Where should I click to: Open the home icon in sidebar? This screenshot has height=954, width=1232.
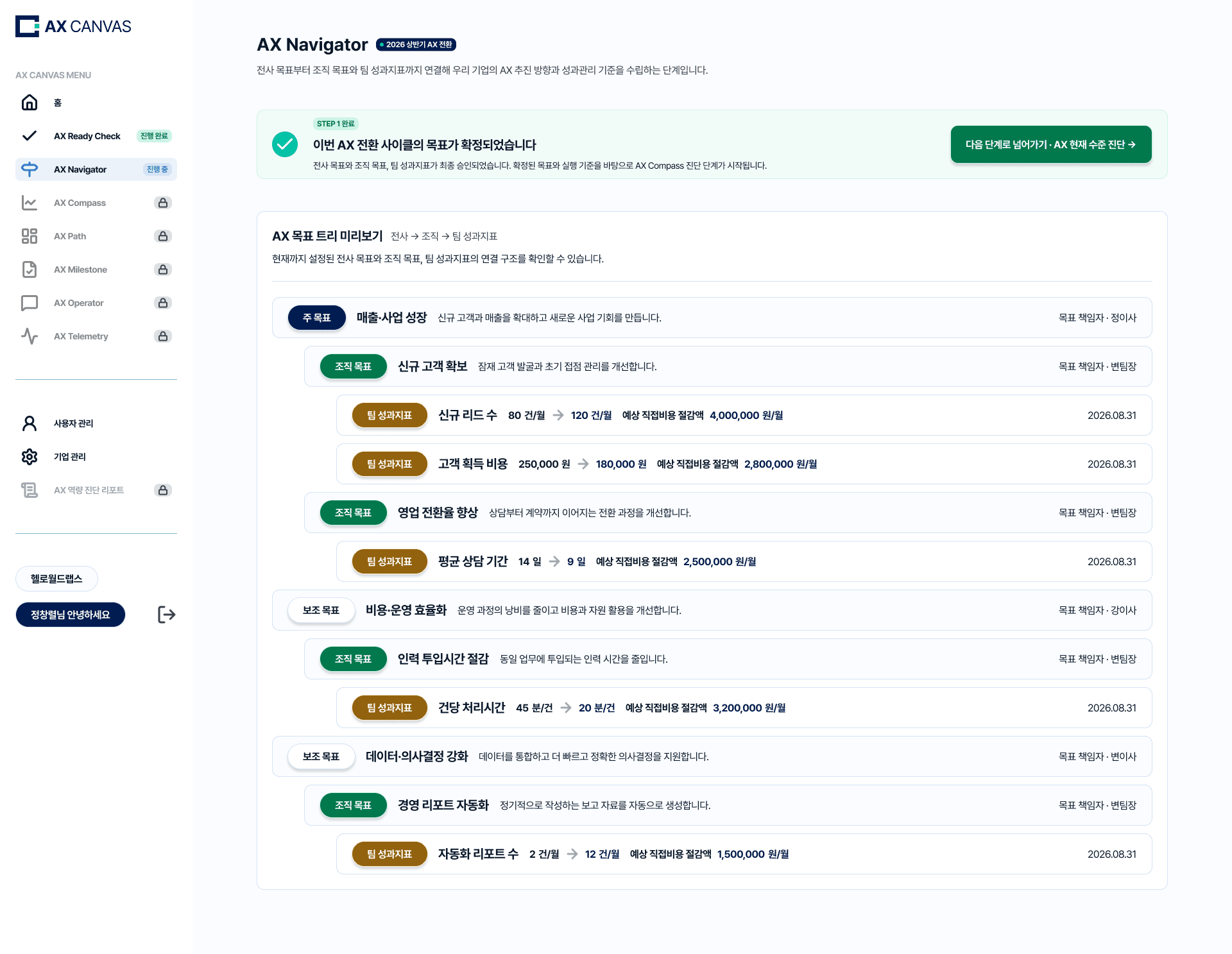click(30, 103)
